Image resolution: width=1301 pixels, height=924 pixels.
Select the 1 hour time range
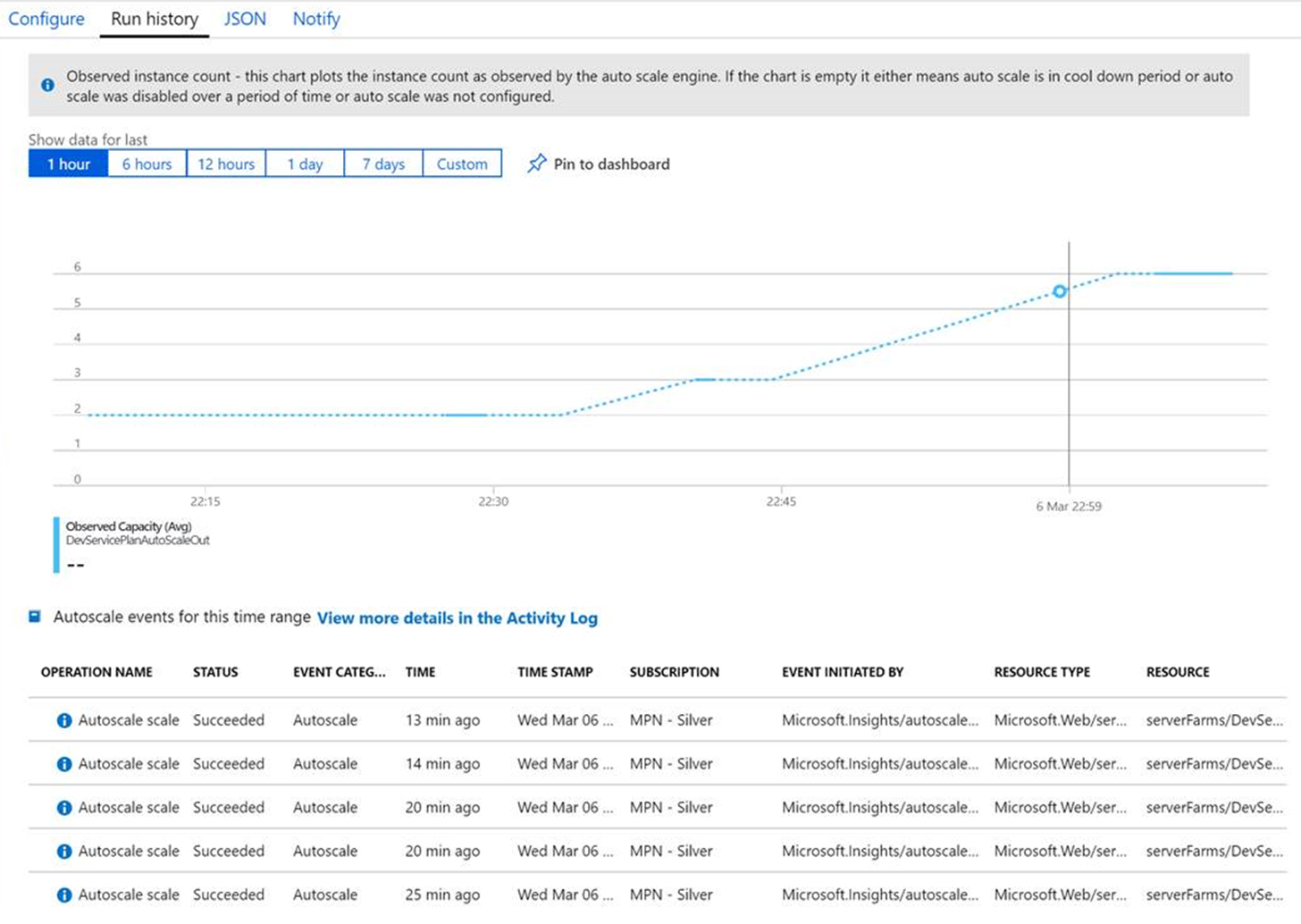(68, 164)
